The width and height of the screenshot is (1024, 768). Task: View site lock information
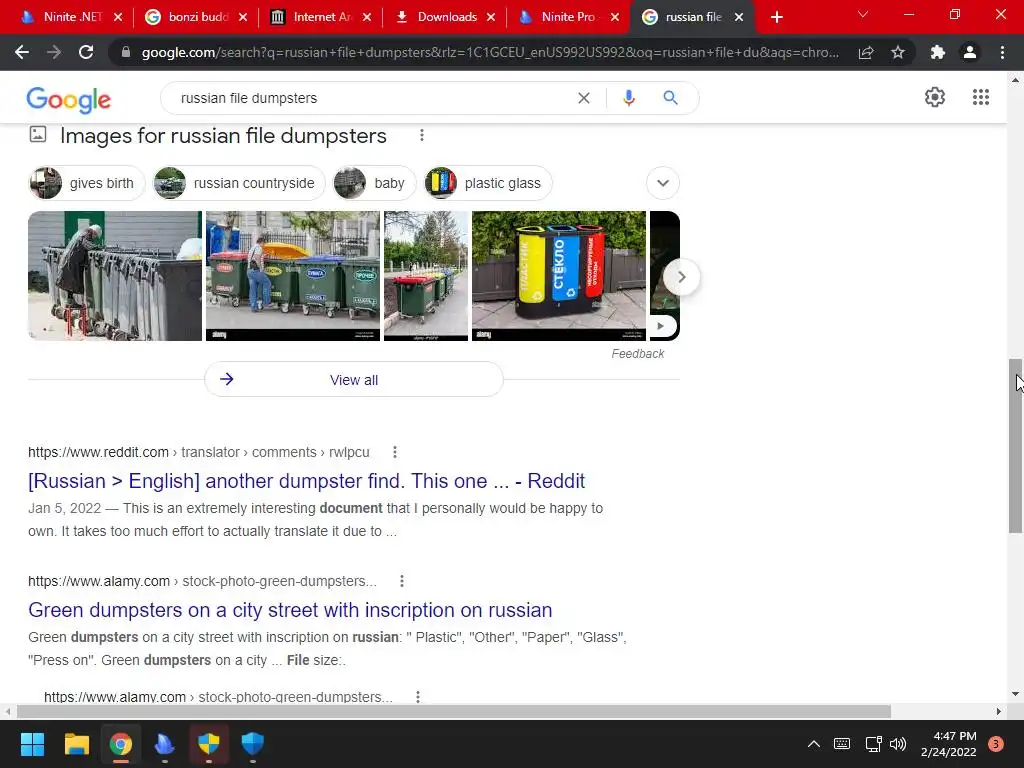pyautogui.click(x=126, y=52)
